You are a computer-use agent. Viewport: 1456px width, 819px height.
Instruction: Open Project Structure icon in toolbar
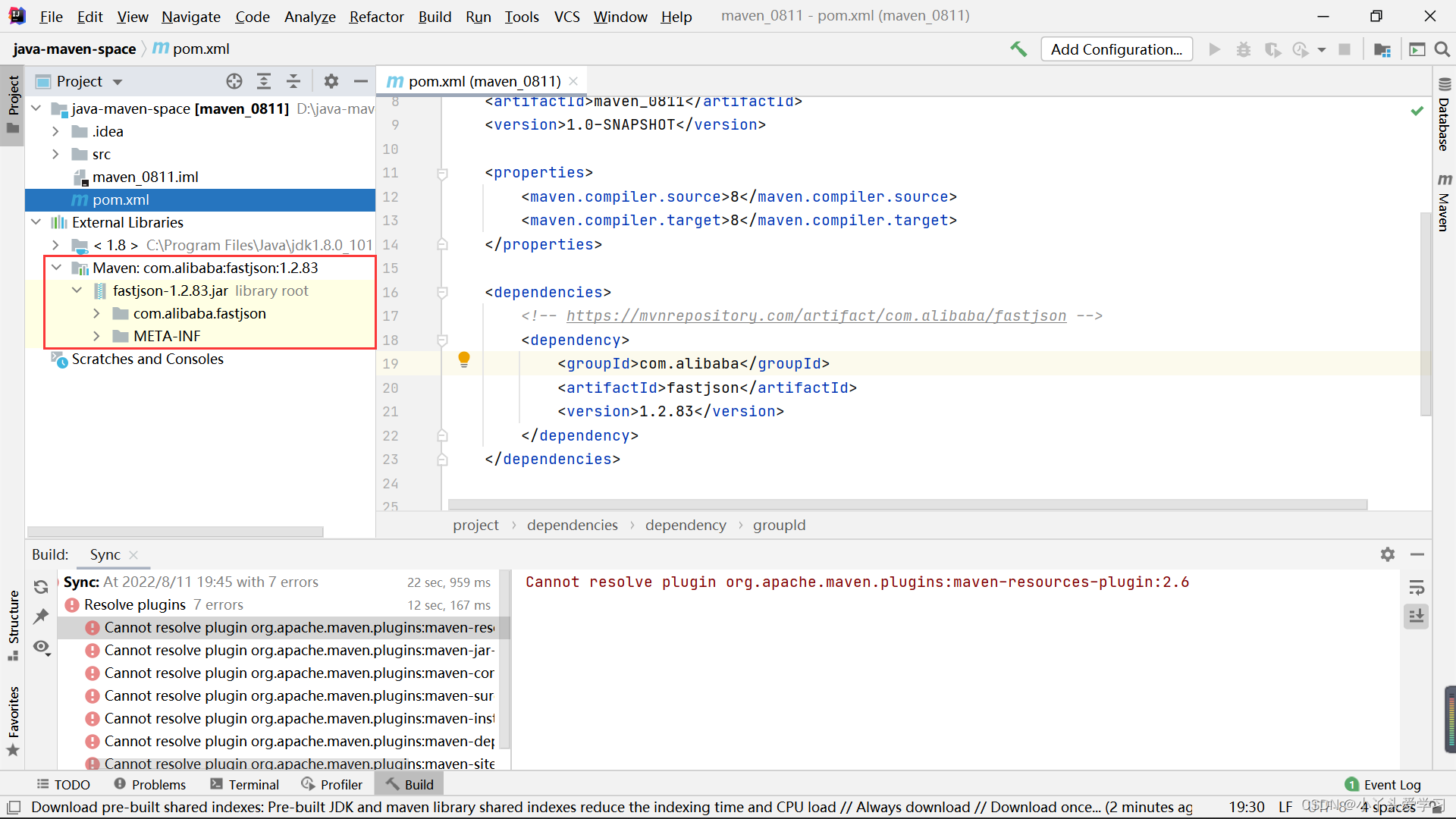1382,49
